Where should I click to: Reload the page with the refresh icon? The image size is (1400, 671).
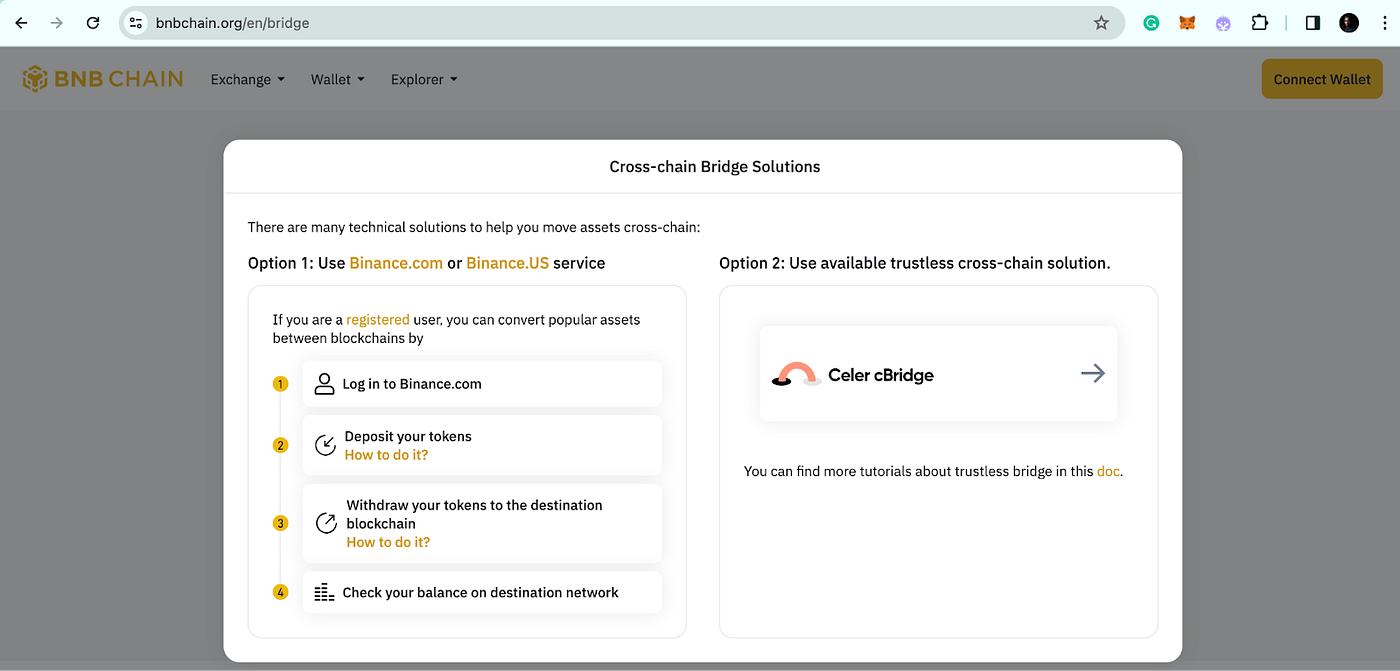pos(93,23)
